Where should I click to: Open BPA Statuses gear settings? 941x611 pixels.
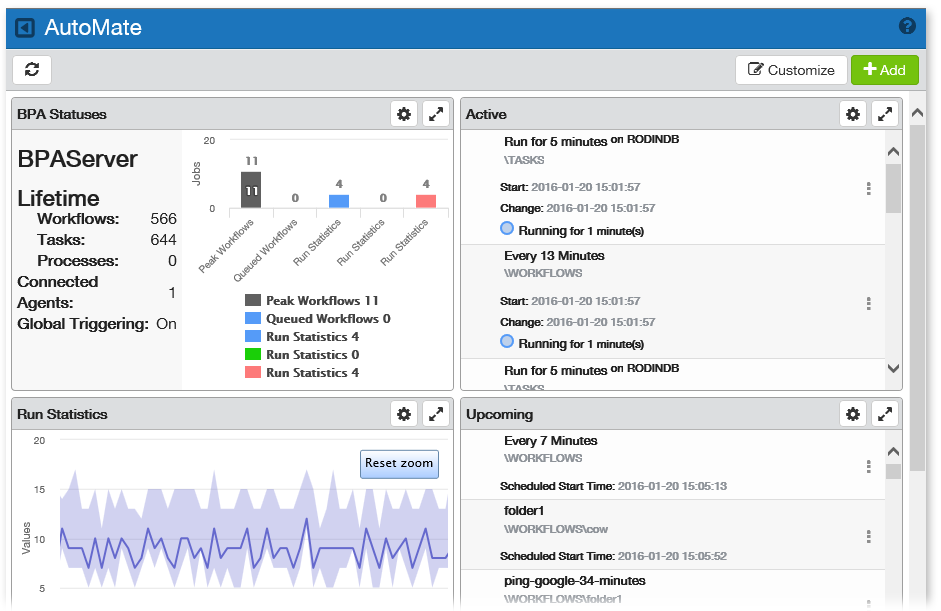point(404,114)
